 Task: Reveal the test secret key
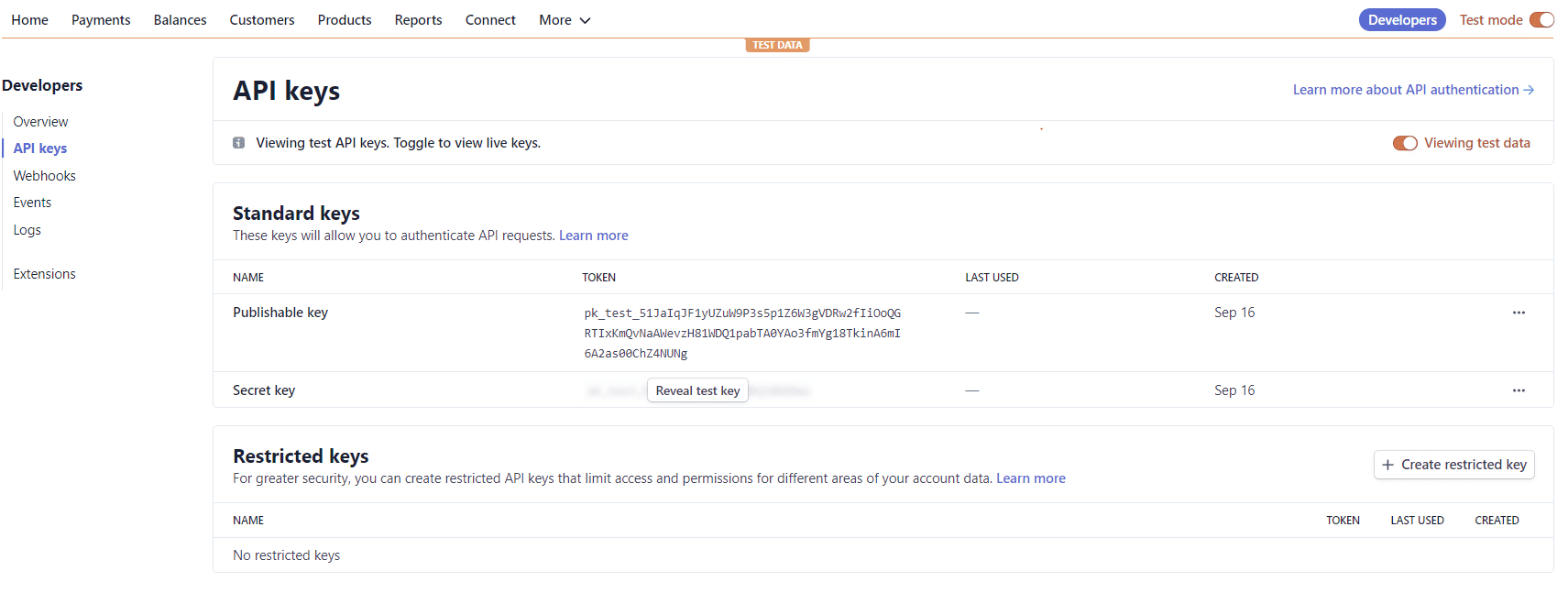(697, 390)
